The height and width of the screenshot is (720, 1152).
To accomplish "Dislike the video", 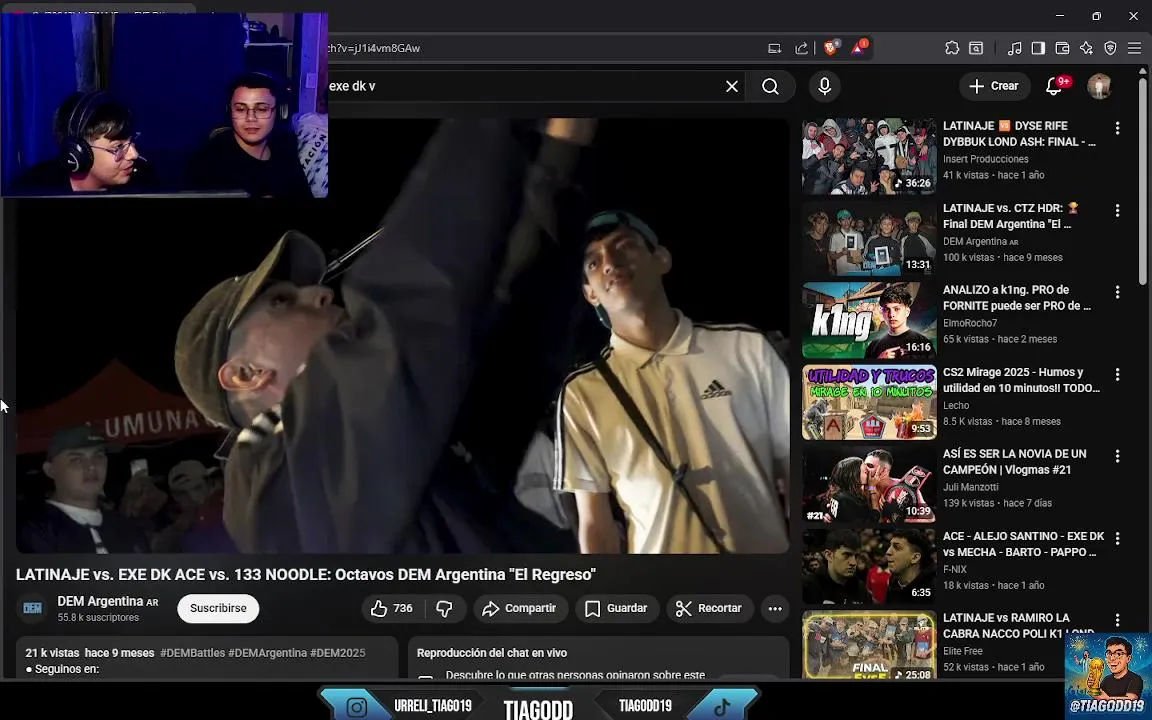I will 444,608.
